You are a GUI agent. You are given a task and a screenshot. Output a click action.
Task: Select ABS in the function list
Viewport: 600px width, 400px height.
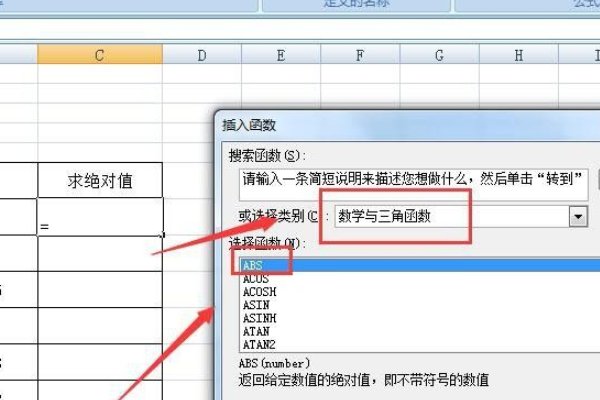click(x=420, y=265)
